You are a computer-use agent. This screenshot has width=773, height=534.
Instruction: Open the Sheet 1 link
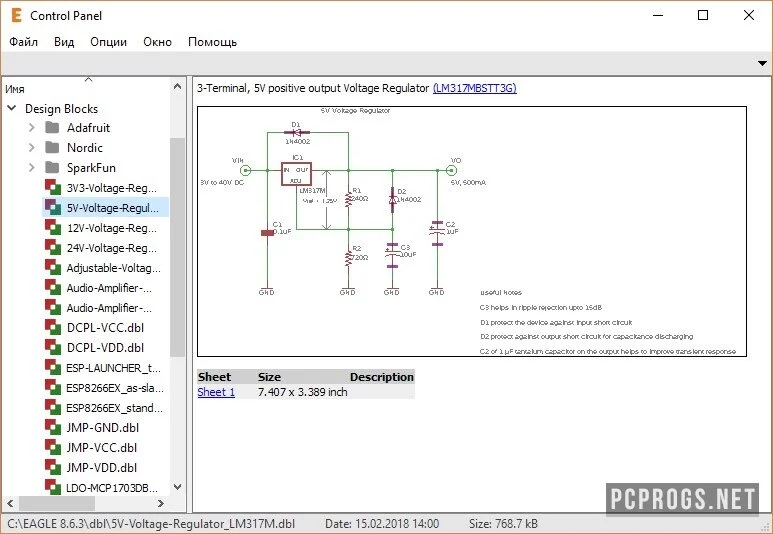(216, 392)
